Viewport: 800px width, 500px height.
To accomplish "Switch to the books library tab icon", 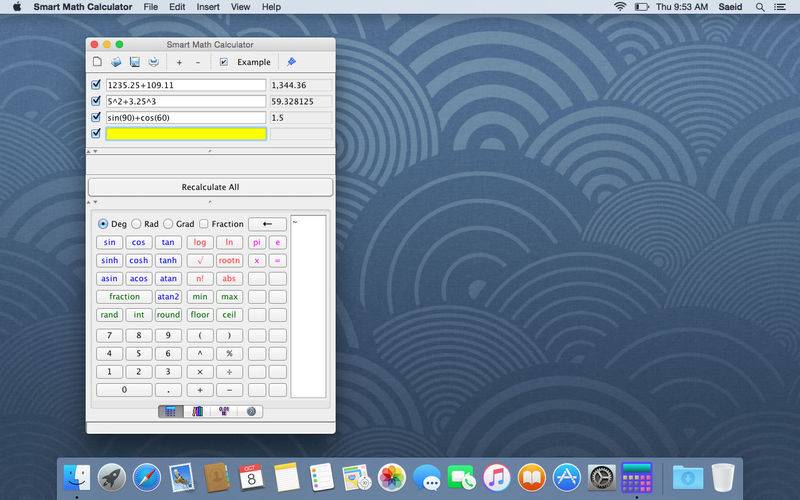I will (x=197, y=411).
